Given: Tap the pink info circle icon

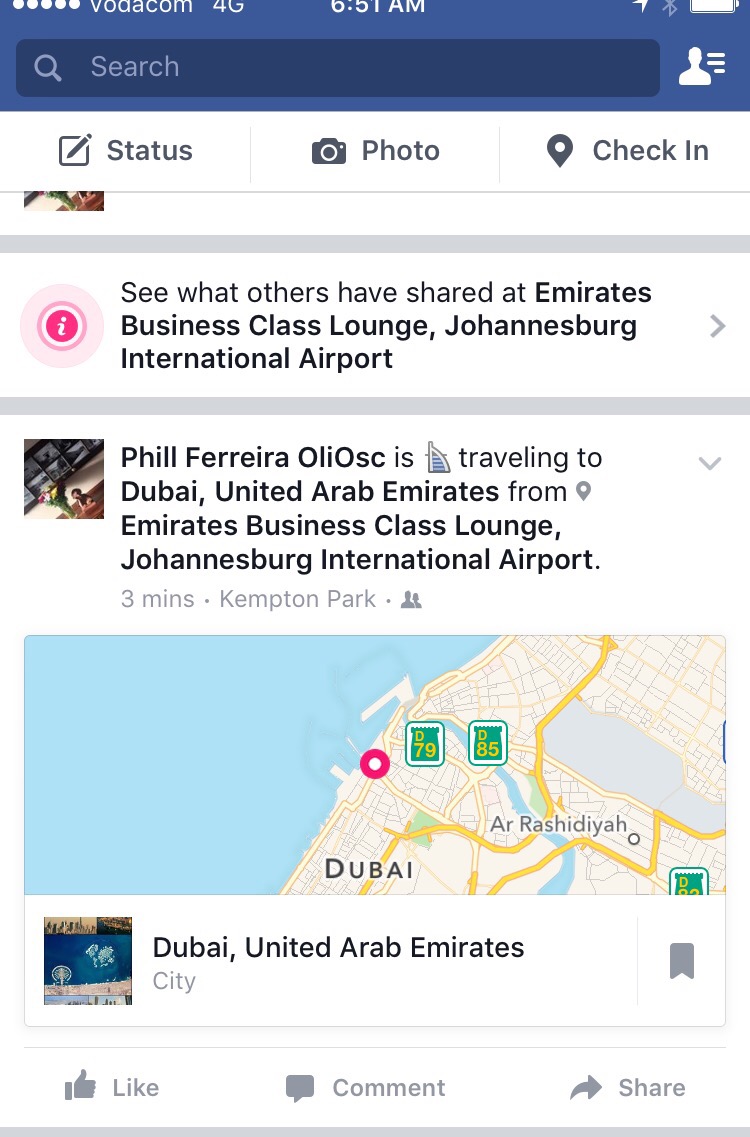Looking at the screenshot, I should [x=62, y=326].
